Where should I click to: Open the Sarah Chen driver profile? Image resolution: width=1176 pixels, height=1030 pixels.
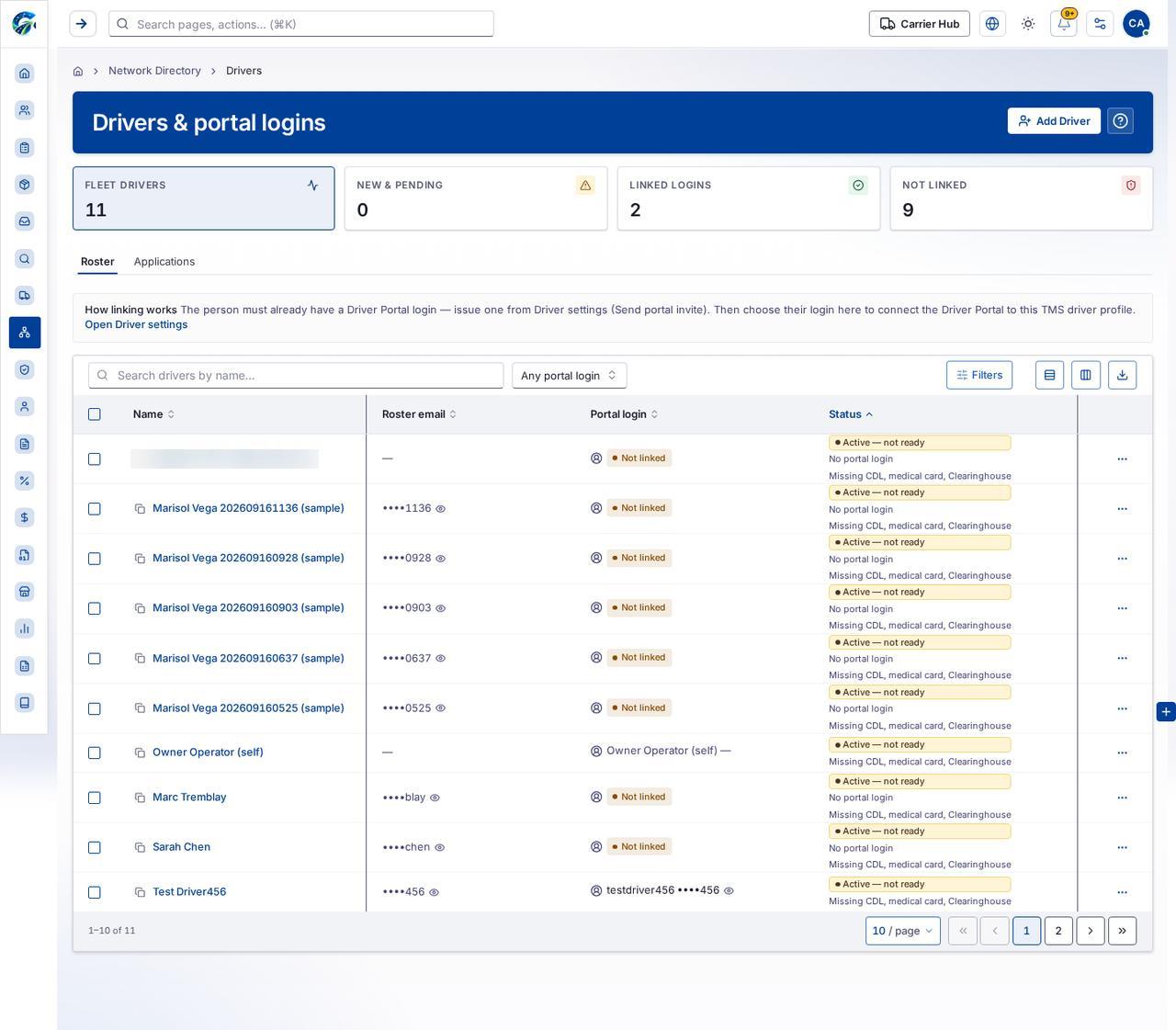181,847
